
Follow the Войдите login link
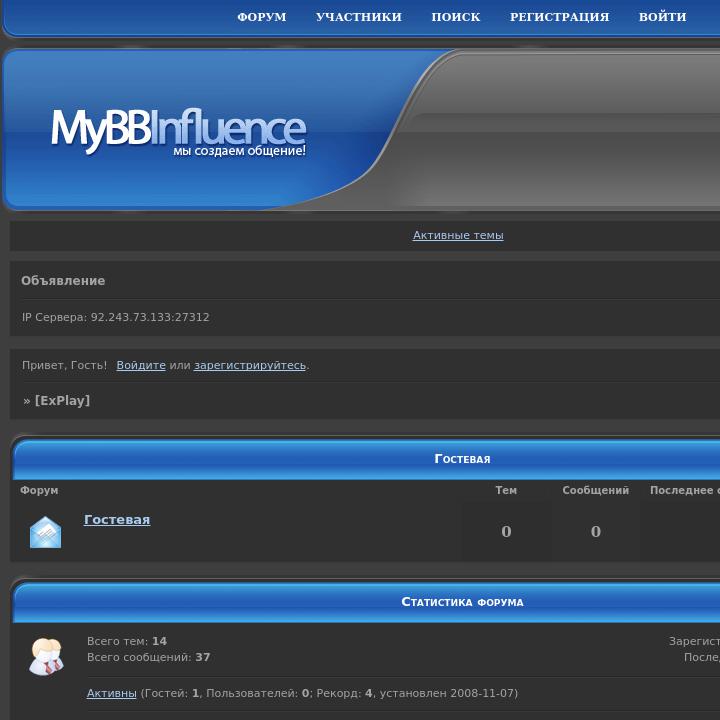pyautogui.click(x=141, y=365)
